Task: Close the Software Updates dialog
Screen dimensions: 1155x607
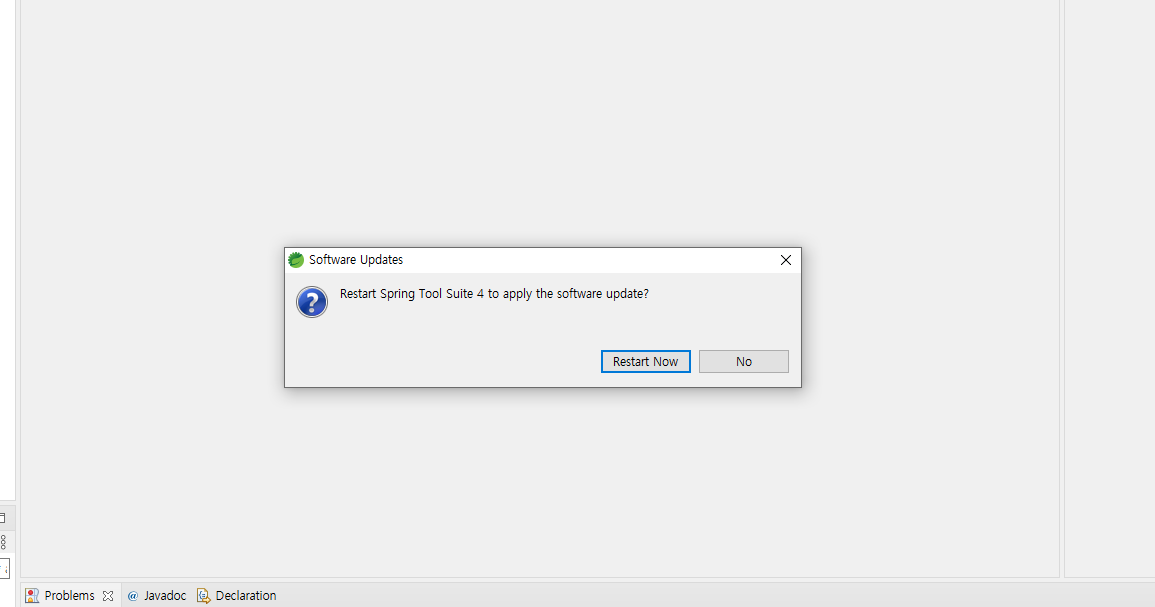Action: coord(786,260)
